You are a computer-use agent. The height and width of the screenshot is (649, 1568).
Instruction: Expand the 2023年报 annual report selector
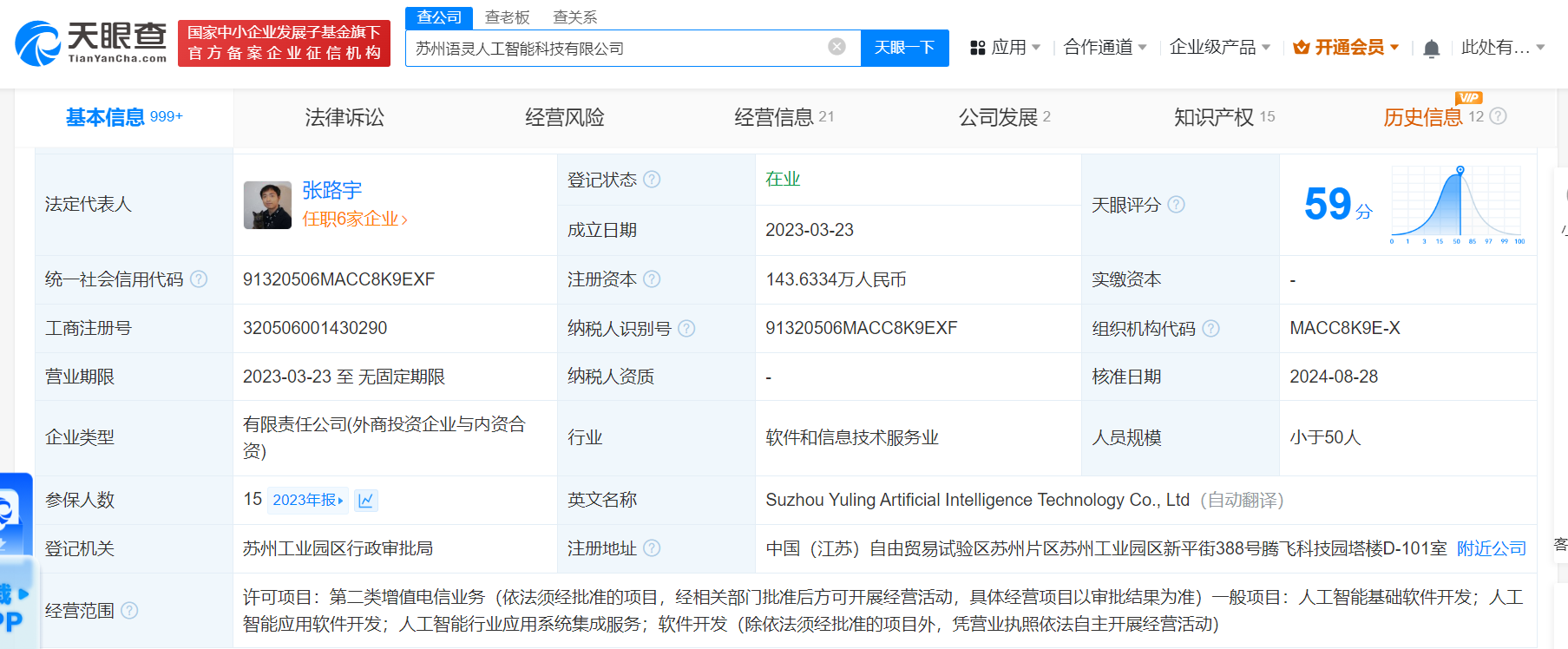click(x=308, y=501)
